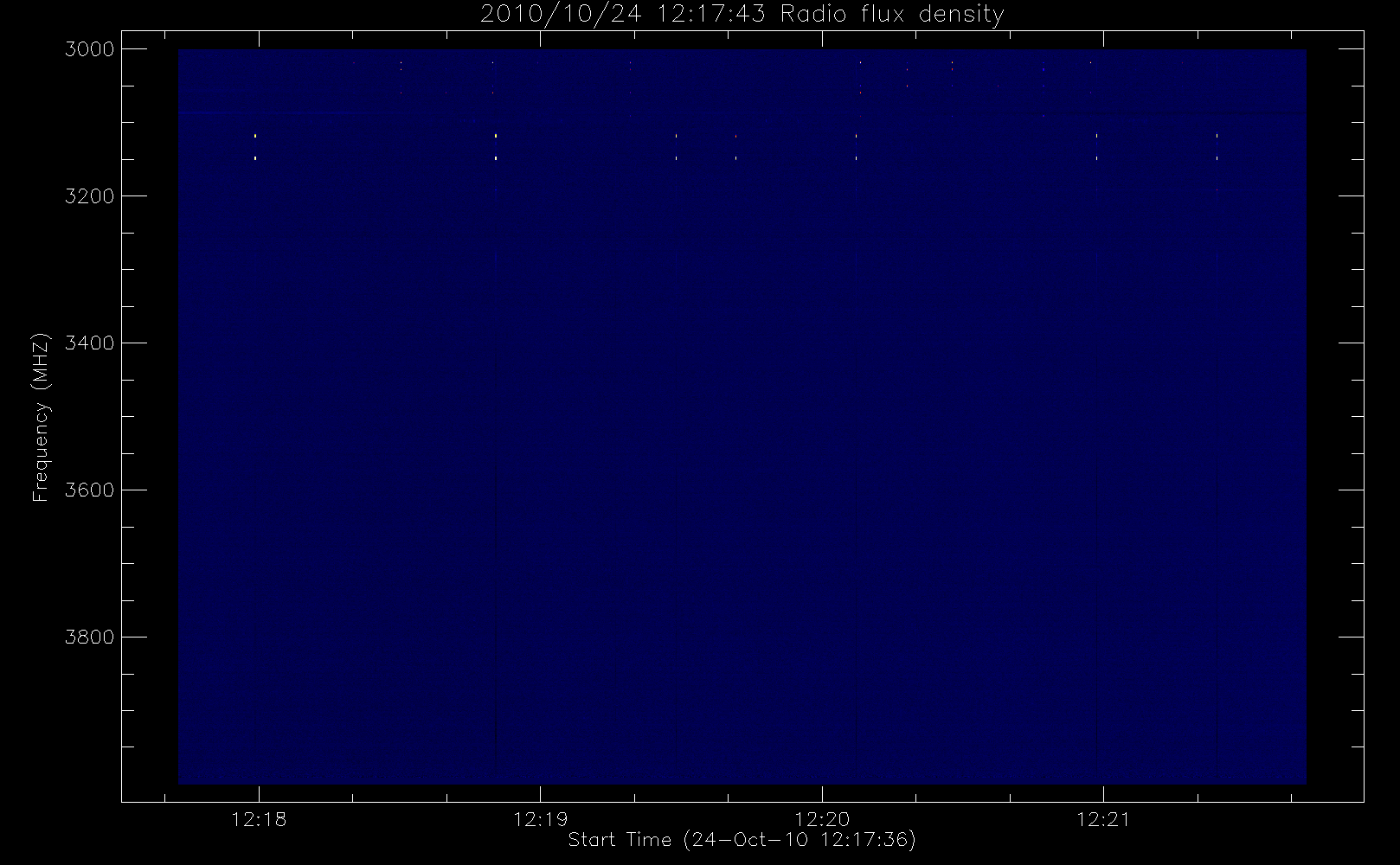Select the 3200 frequency axis label
This screenshot has height=865, width=1400.
coord(90,196)
